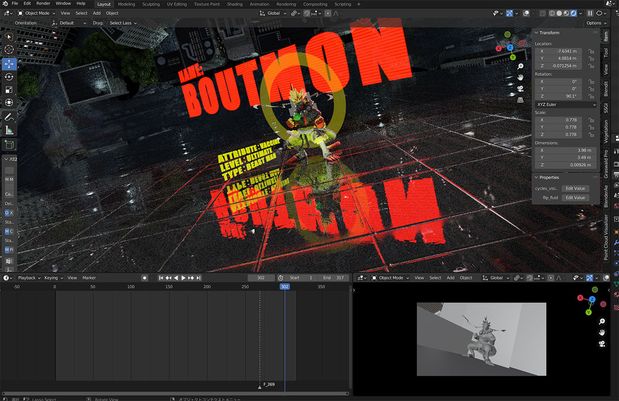Select solid viewport shading
619x401 pixels.
click(559, 13)
